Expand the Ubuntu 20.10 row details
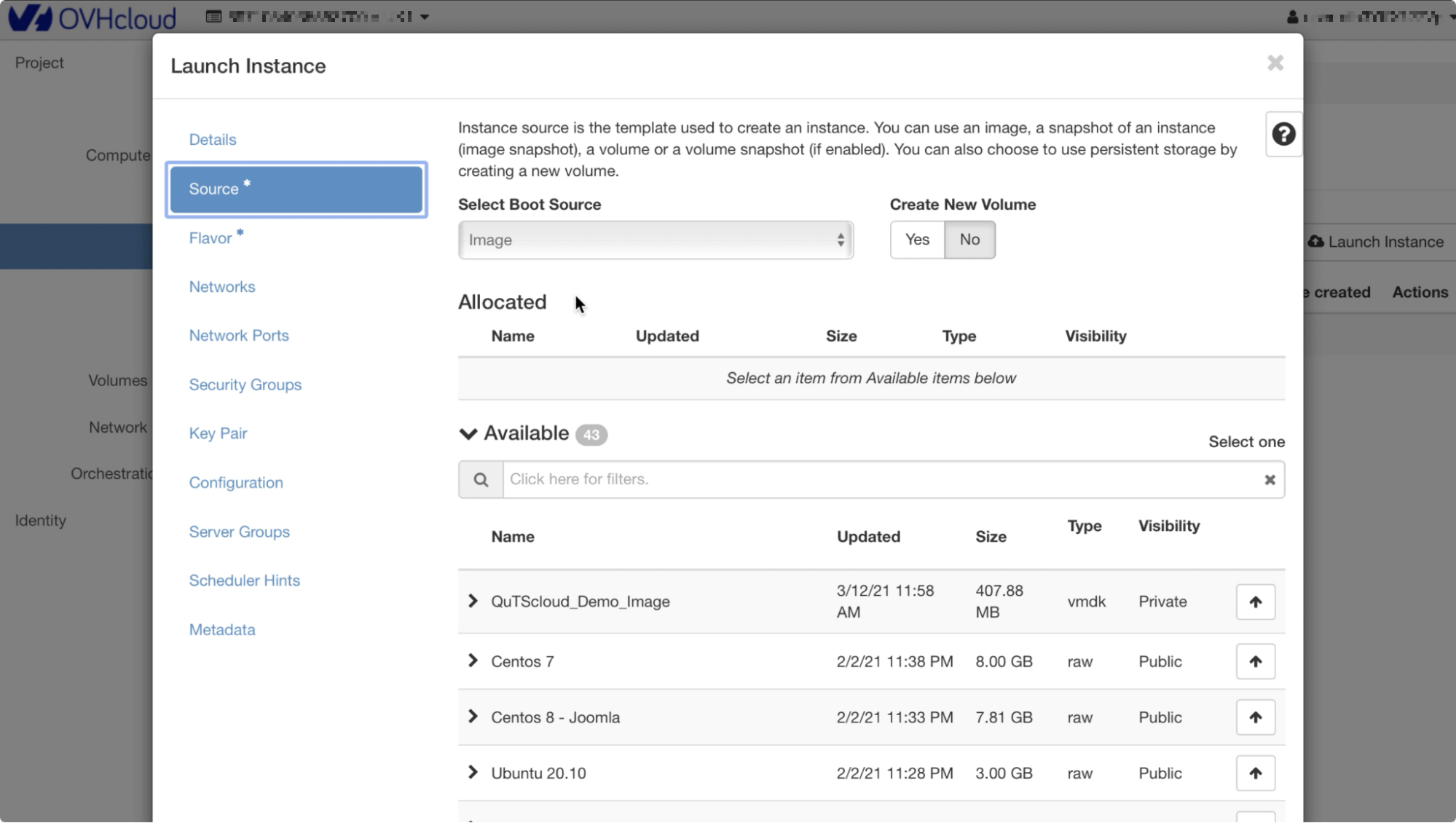Screen dimensions: 1456x823 (473, 772)
